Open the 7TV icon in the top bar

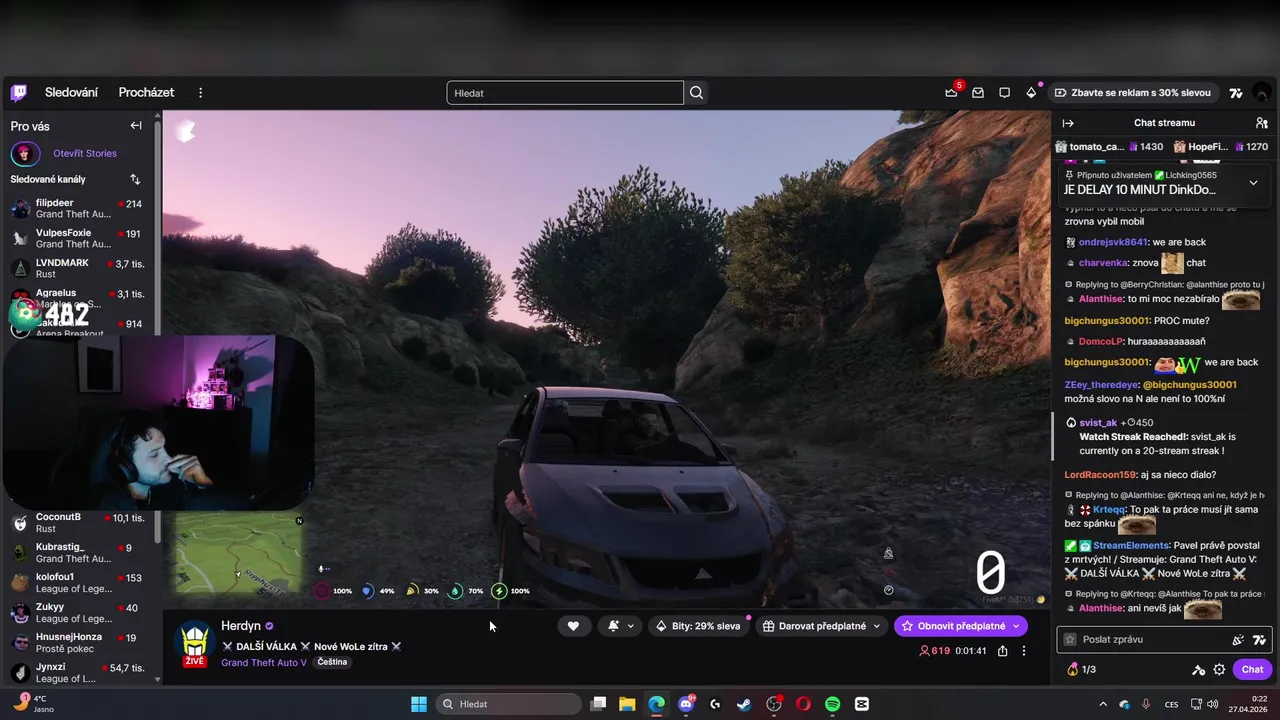pos(1236,93)
